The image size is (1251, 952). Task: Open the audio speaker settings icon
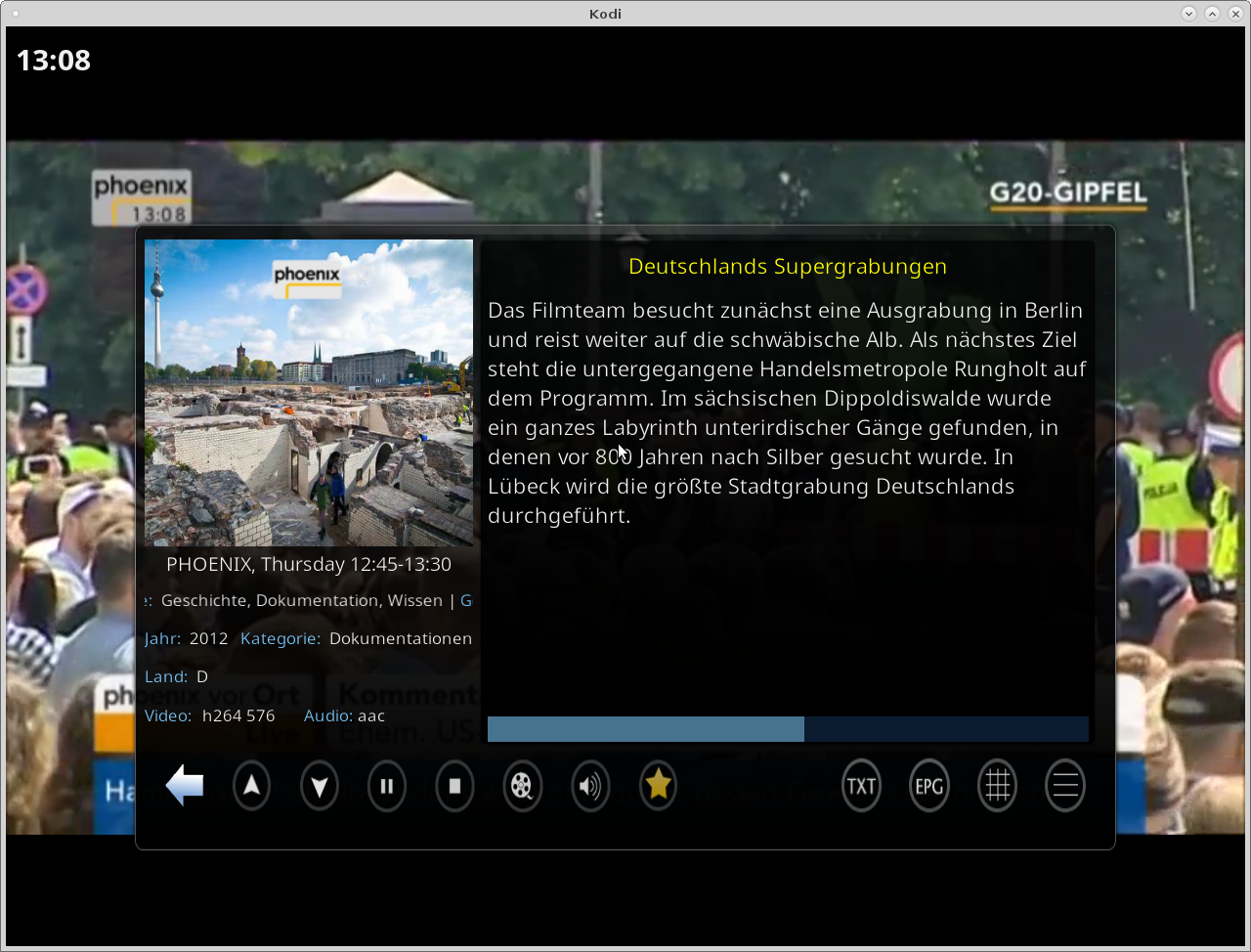(x=590, y=785)
